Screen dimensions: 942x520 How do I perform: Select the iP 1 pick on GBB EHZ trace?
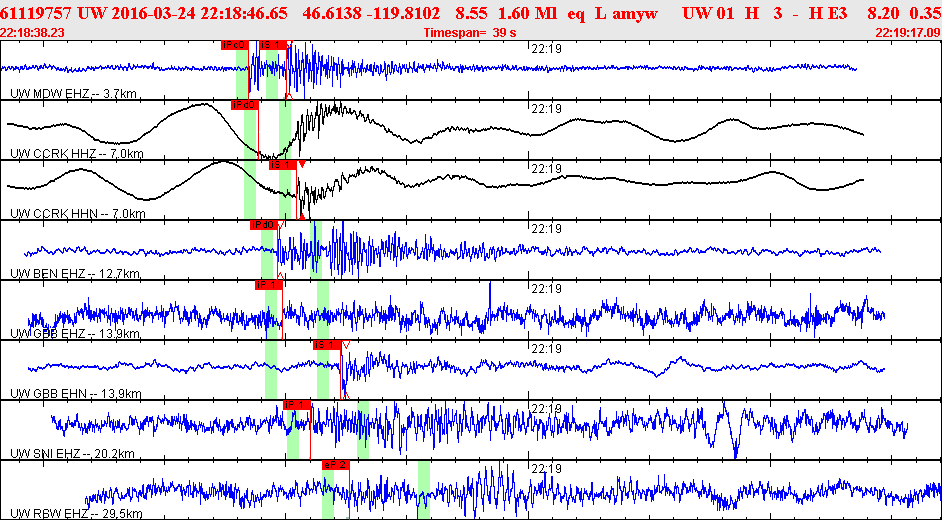click(267, 285)
